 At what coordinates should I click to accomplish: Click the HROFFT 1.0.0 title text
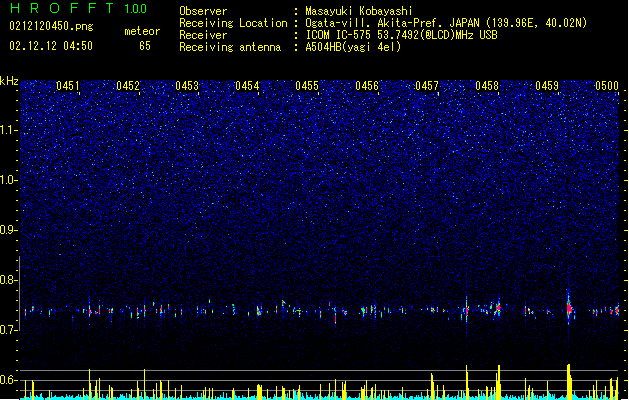79,8
